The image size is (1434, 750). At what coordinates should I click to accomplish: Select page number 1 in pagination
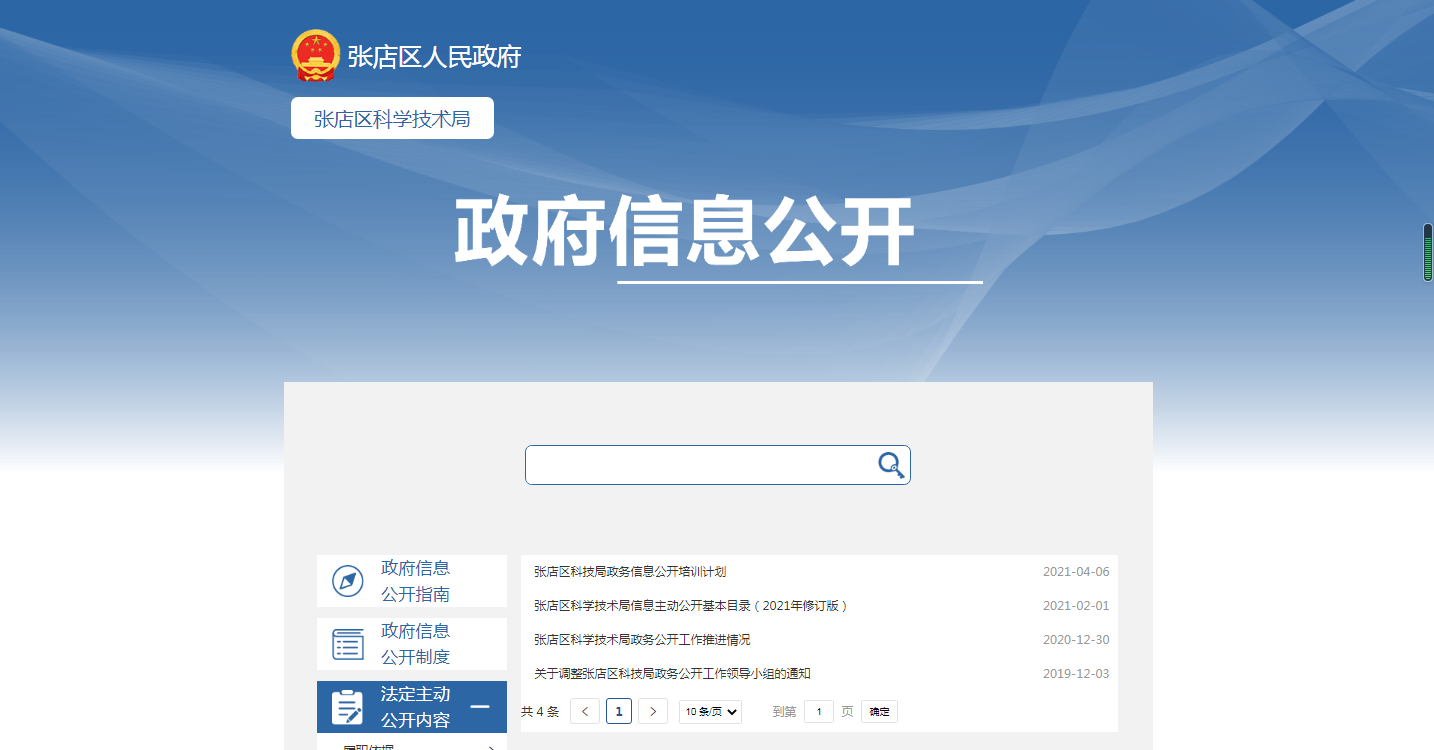[619, 712]
